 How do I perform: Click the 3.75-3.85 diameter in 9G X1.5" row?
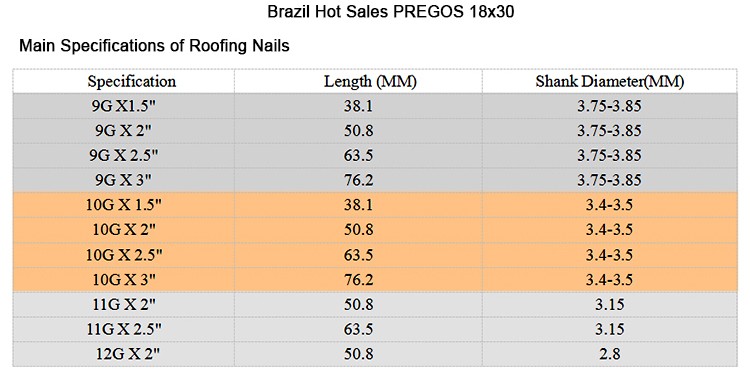(x=609, y=106)
